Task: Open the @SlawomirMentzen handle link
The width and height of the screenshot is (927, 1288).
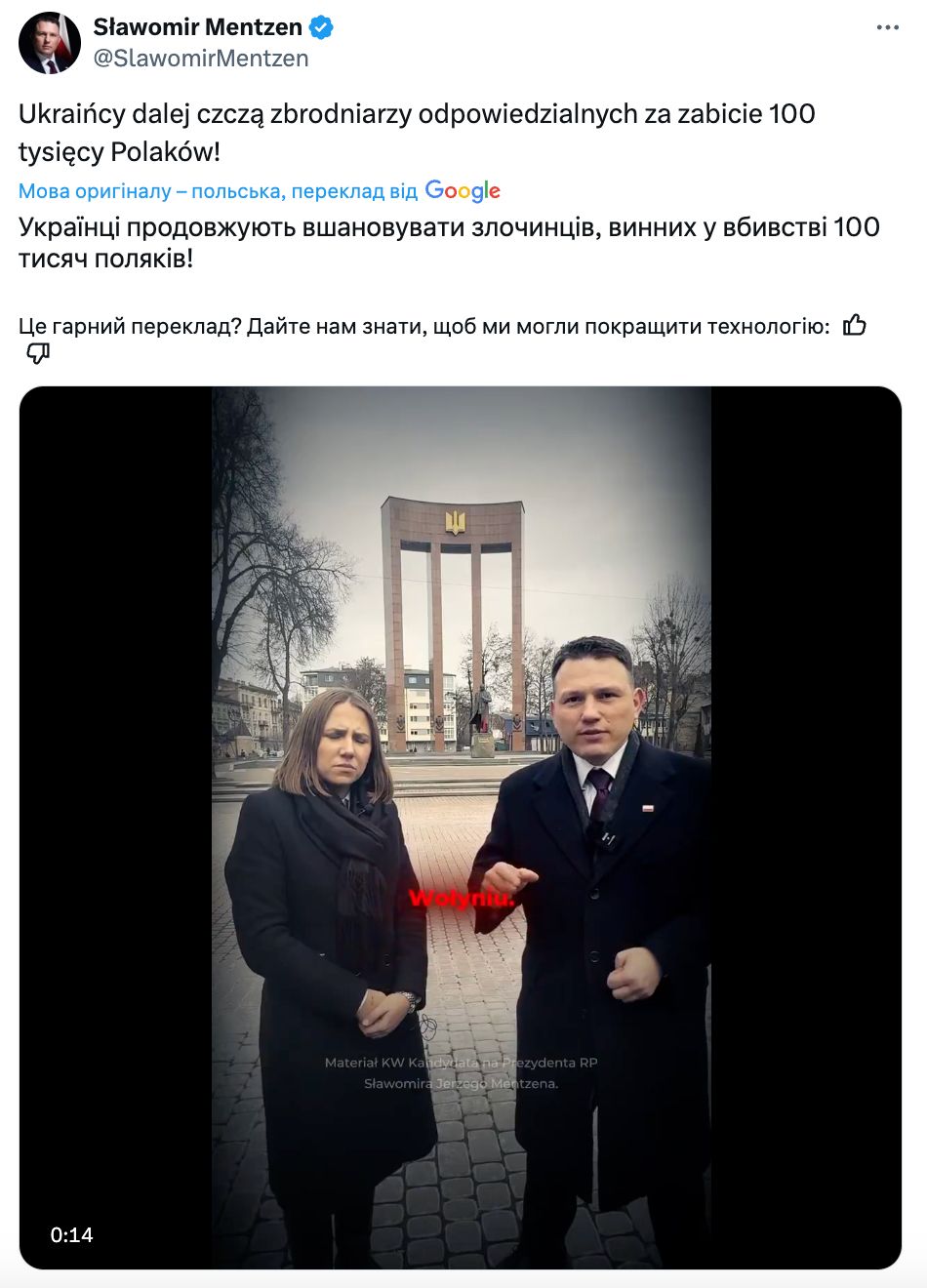Action: pos(201,59)
